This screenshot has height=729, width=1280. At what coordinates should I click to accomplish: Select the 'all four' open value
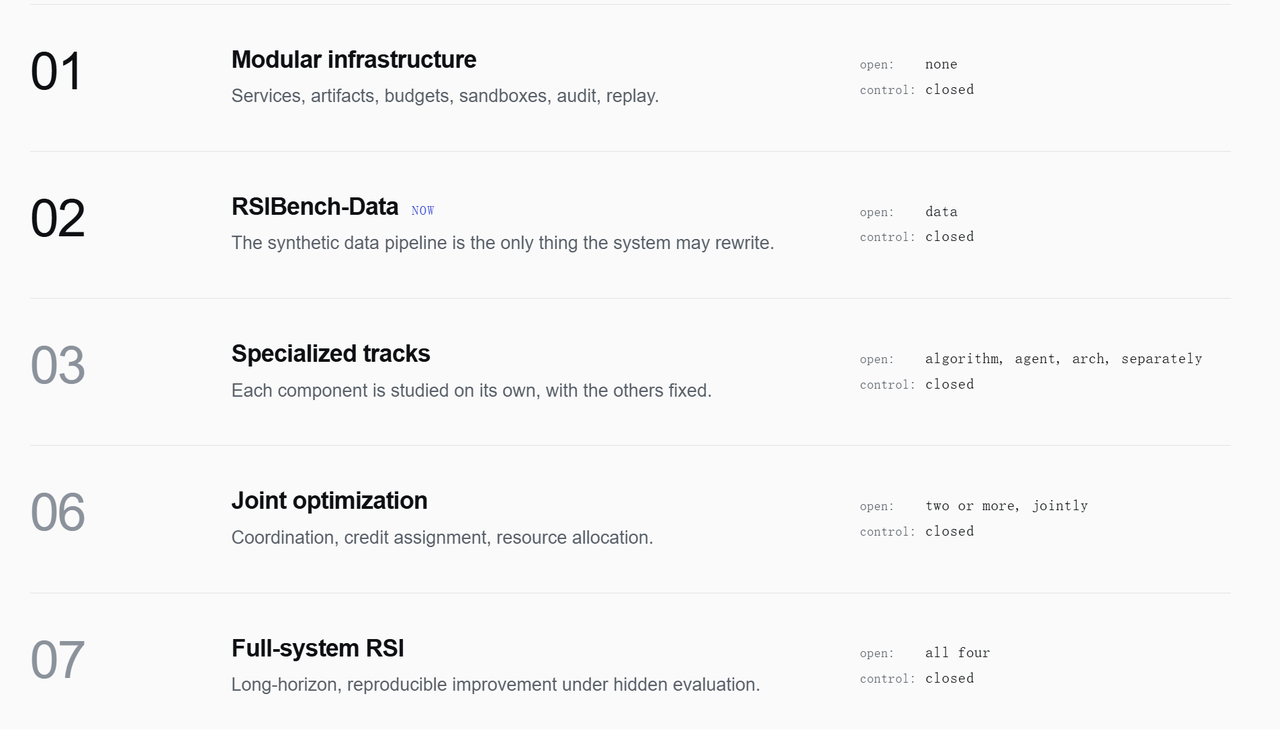(957, 653)
